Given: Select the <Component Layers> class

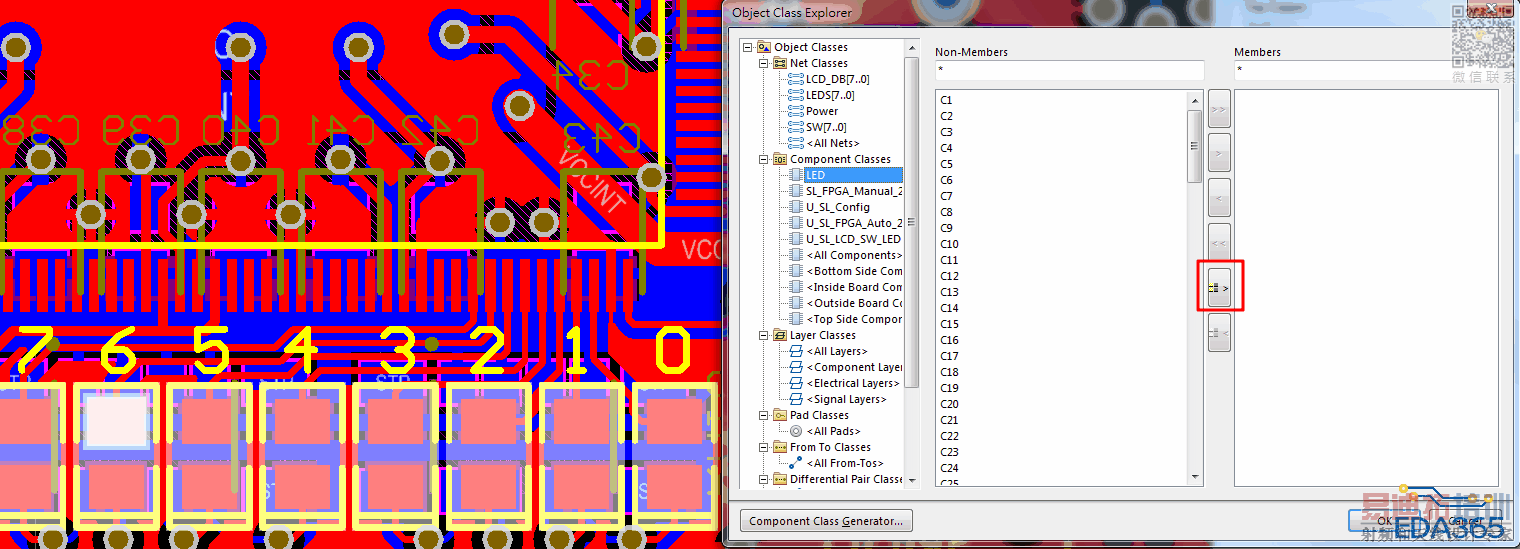Looking at the screenshot, I should (x=854, y=367).
